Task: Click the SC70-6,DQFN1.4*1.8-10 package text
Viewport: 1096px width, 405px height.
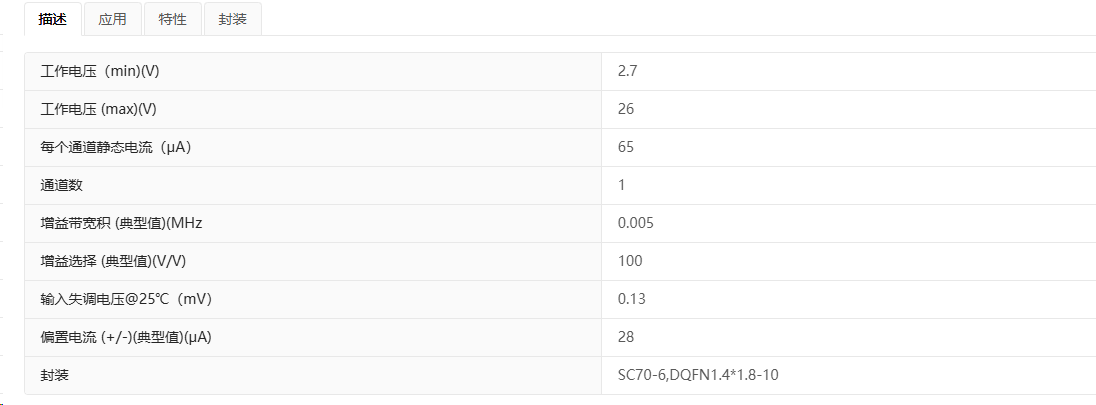Action: (698, 375)
